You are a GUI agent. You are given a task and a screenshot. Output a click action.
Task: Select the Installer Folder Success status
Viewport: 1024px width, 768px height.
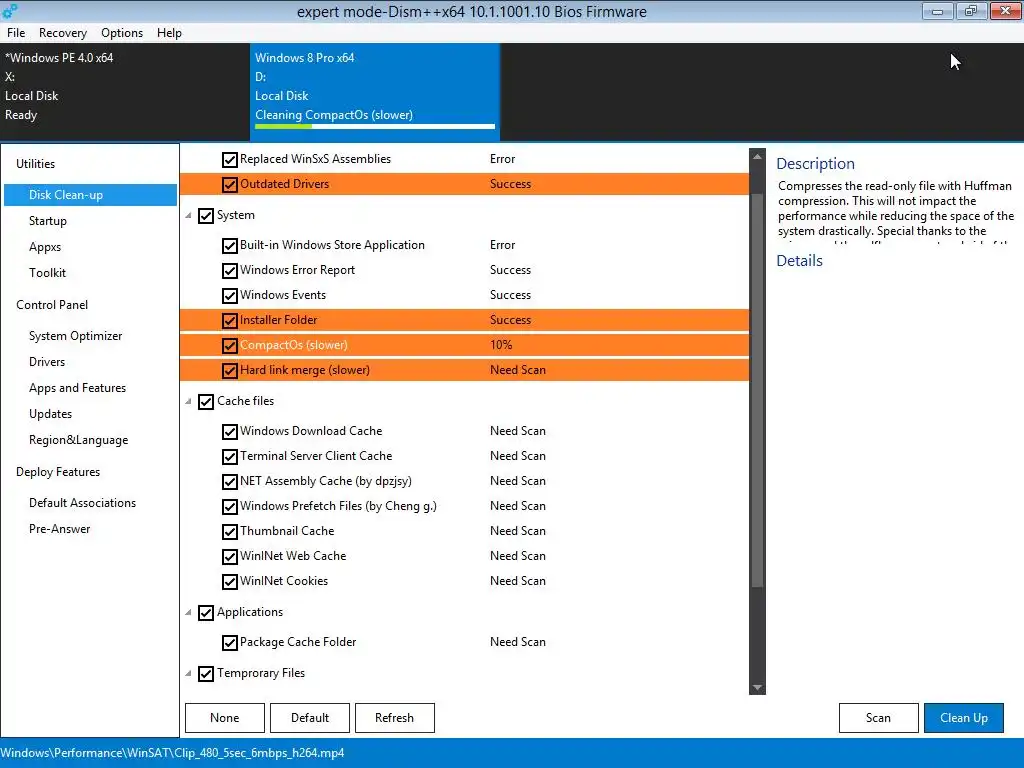510,320
